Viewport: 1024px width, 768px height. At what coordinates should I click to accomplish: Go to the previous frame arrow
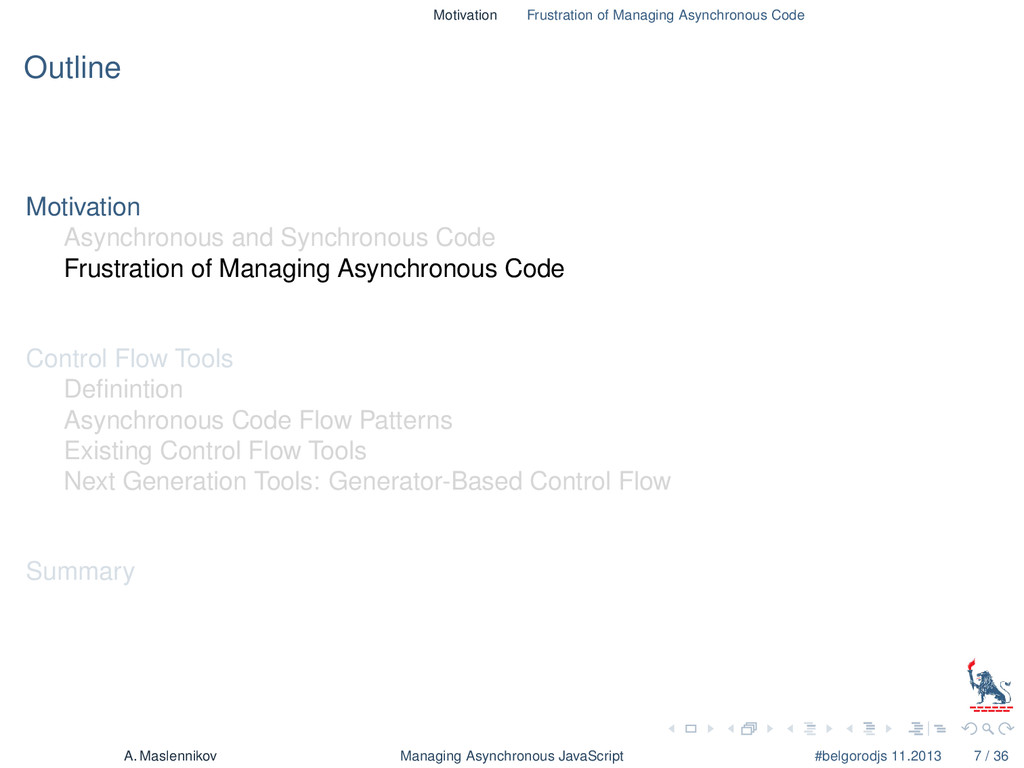(731, 728)
